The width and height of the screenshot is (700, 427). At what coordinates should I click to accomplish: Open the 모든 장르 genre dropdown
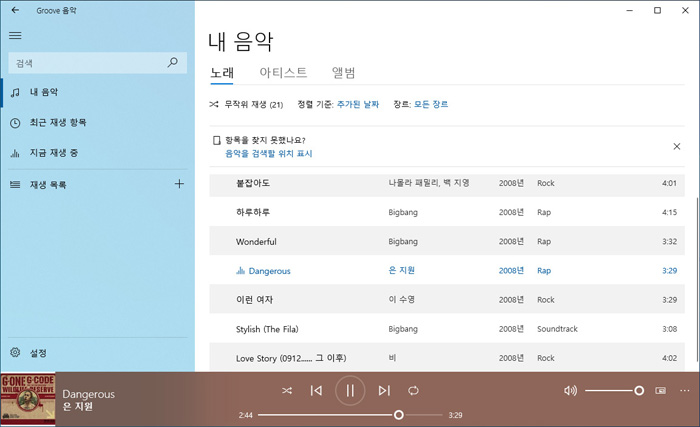tap(431, 105)
